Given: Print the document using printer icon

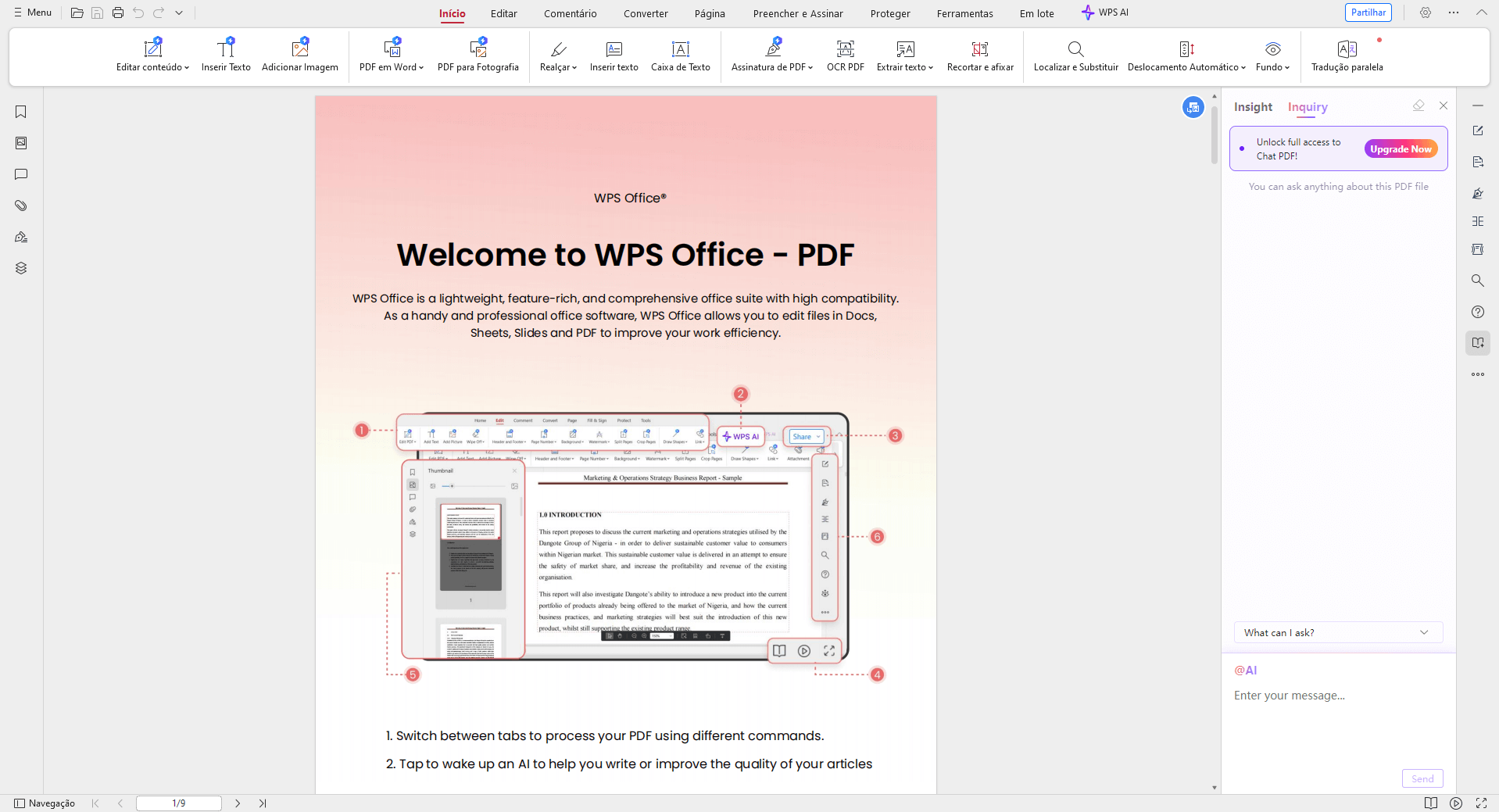Looking at the screenshot, I should click(x=118, y=13).
